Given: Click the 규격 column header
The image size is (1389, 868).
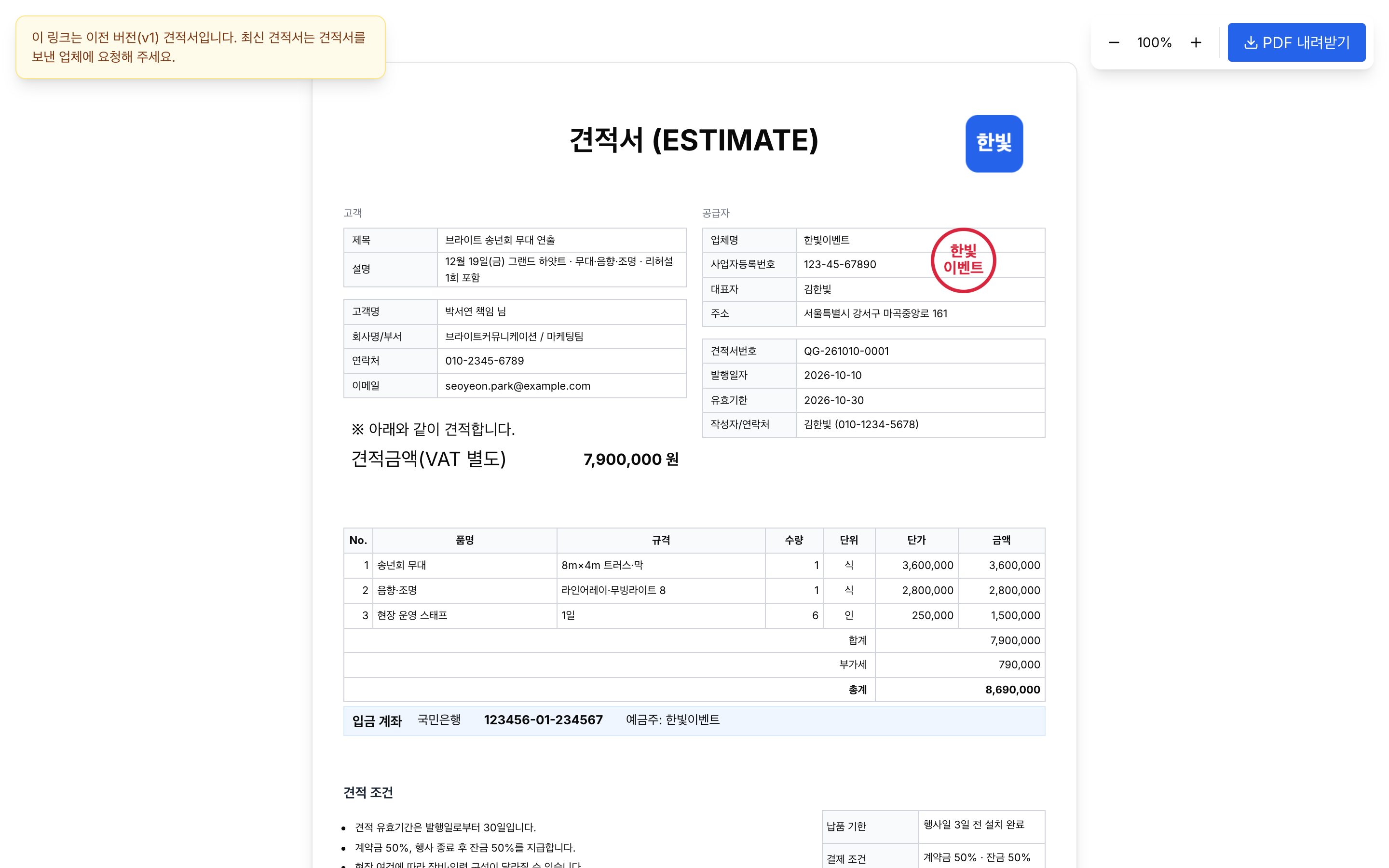Looking at the screenshot, I should click(x=661, y=540).
